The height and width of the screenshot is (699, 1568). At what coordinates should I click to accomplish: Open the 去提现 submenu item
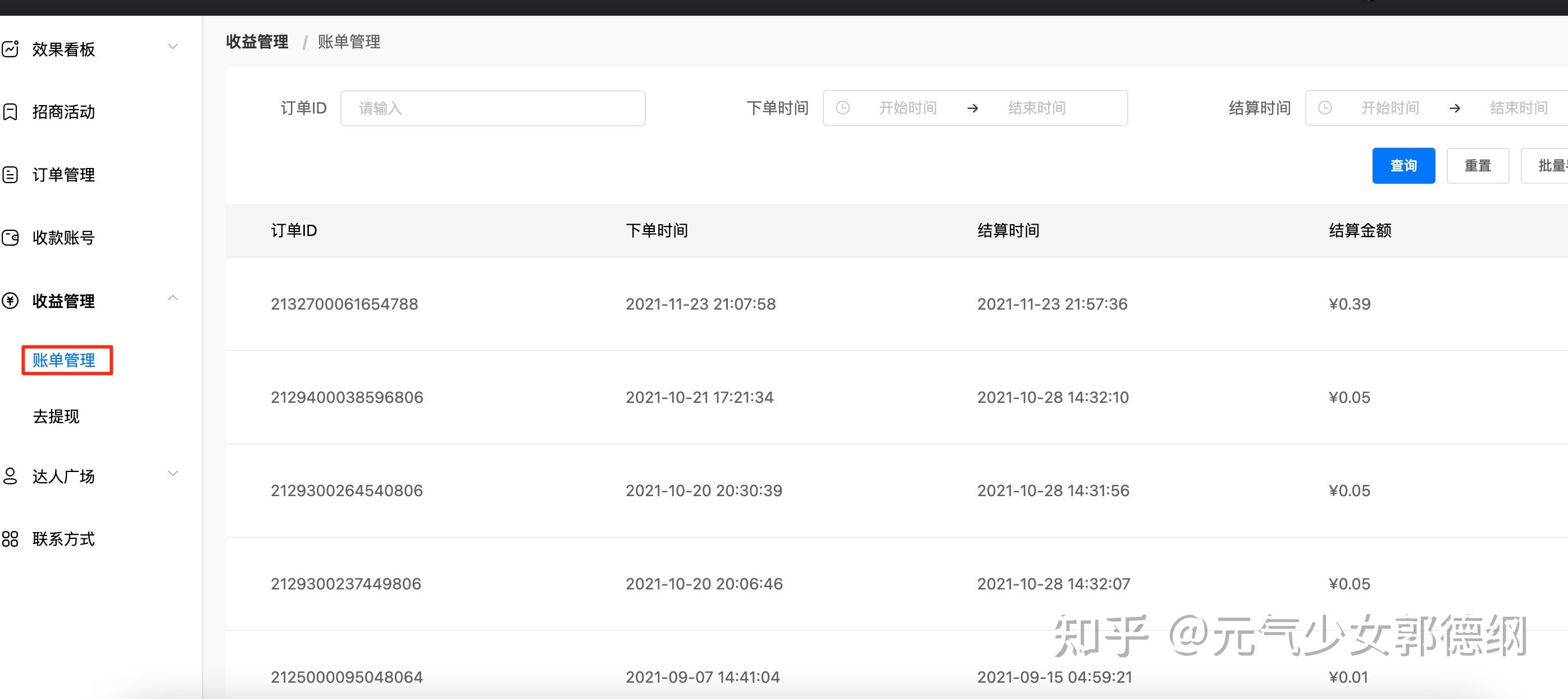click(56, 416)
